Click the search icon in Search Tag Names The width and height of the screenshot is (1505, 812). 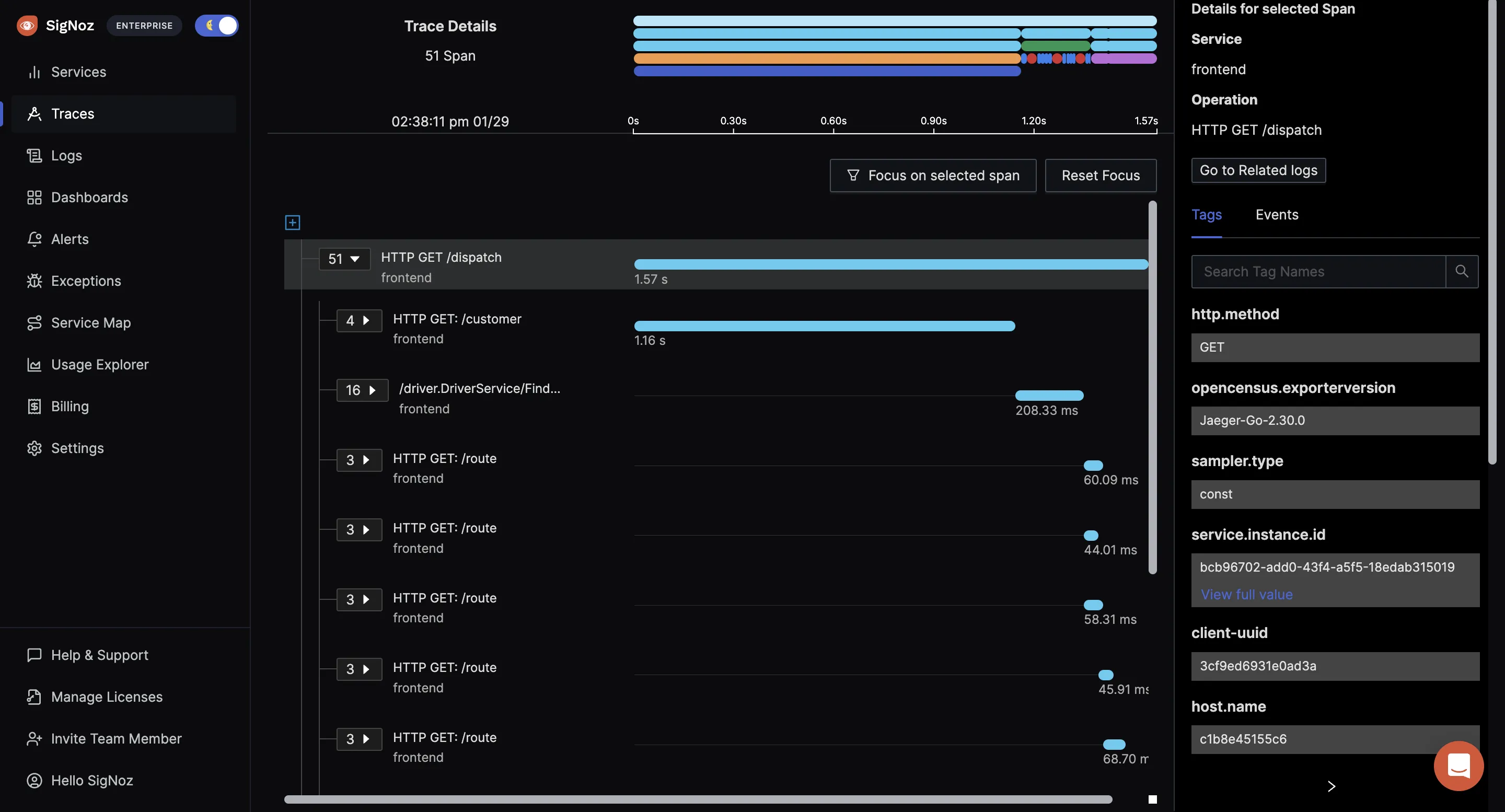pyautogui.click(x=1462, y=271)
